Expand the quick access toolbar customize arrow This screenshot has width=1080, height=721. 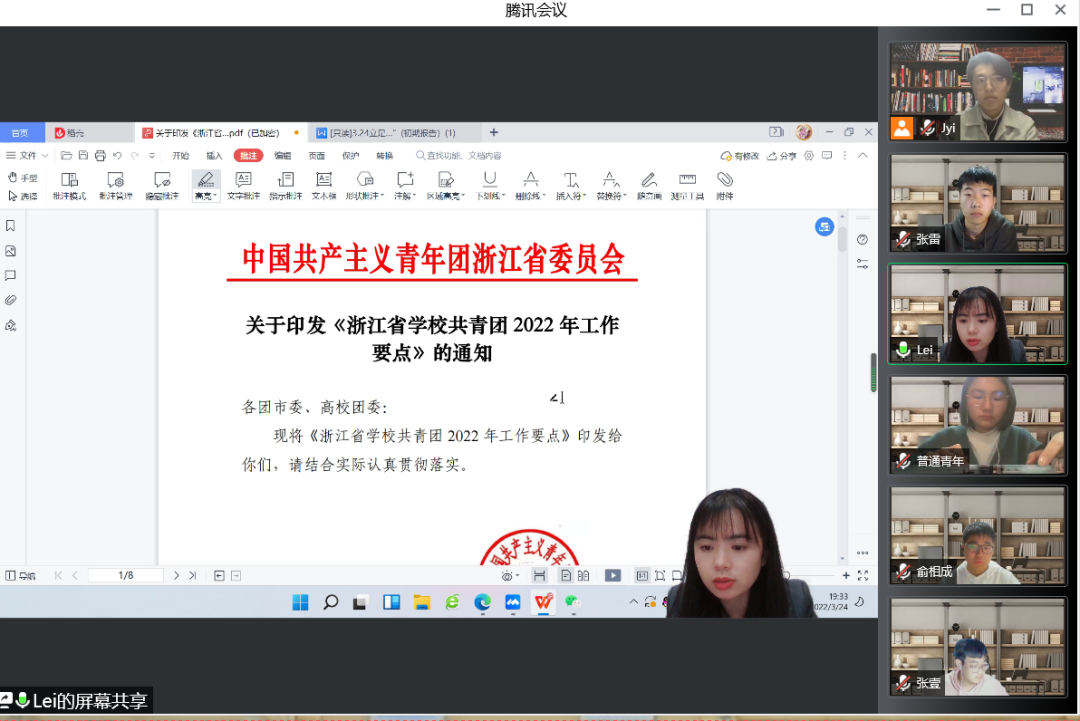click(x=152, y=156)
